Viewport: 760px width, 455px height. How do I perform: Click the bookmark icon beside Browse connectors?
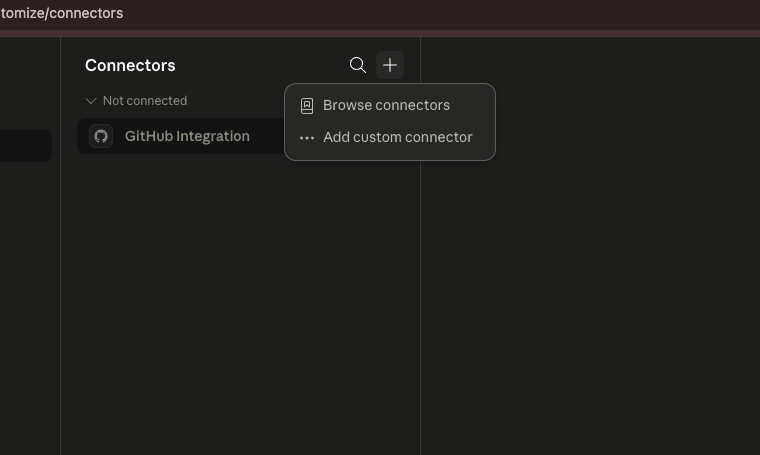(x=307, y=106)
